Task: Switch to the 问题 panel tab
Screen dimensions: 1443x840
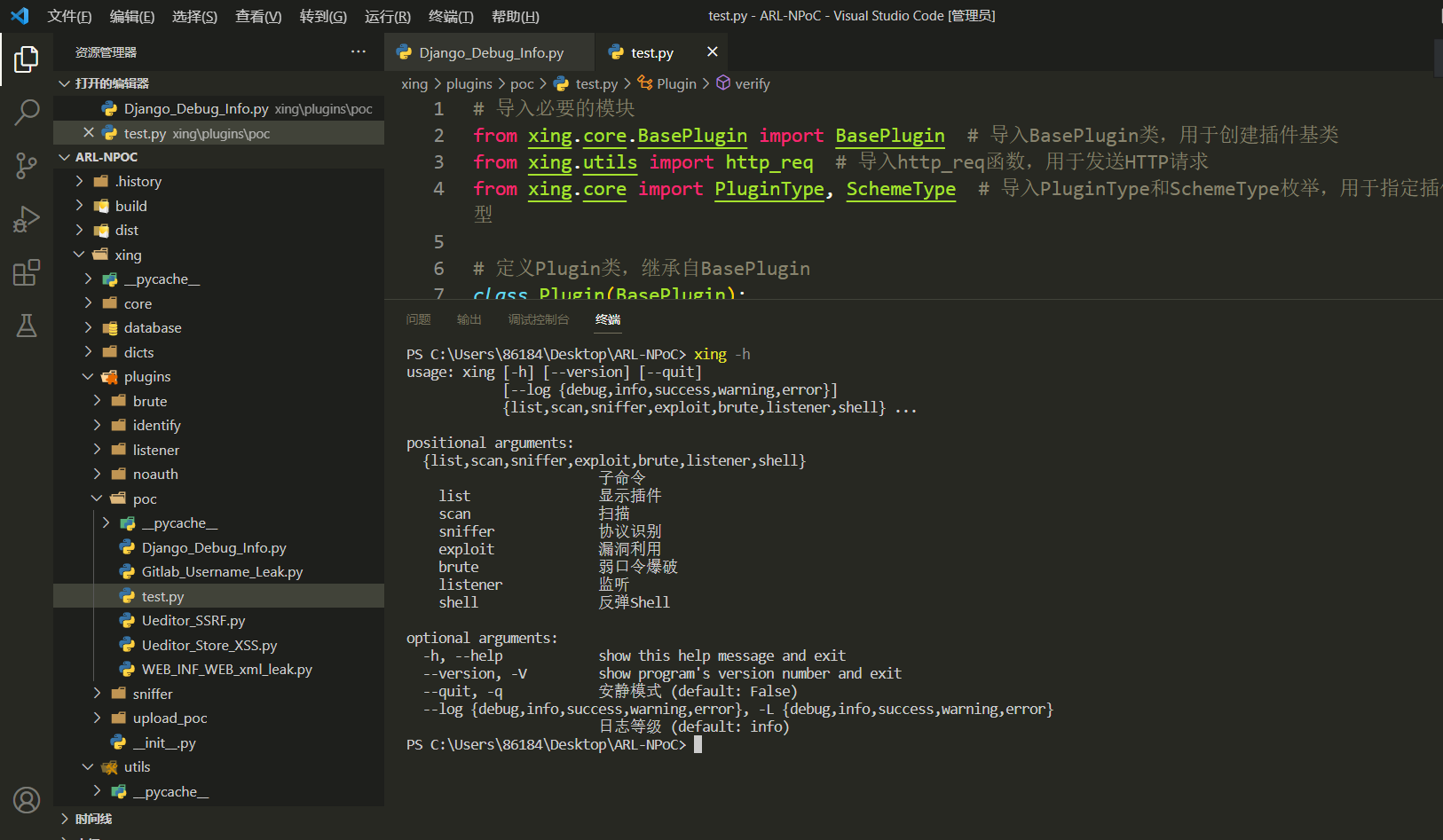Action: coord(418,319)
